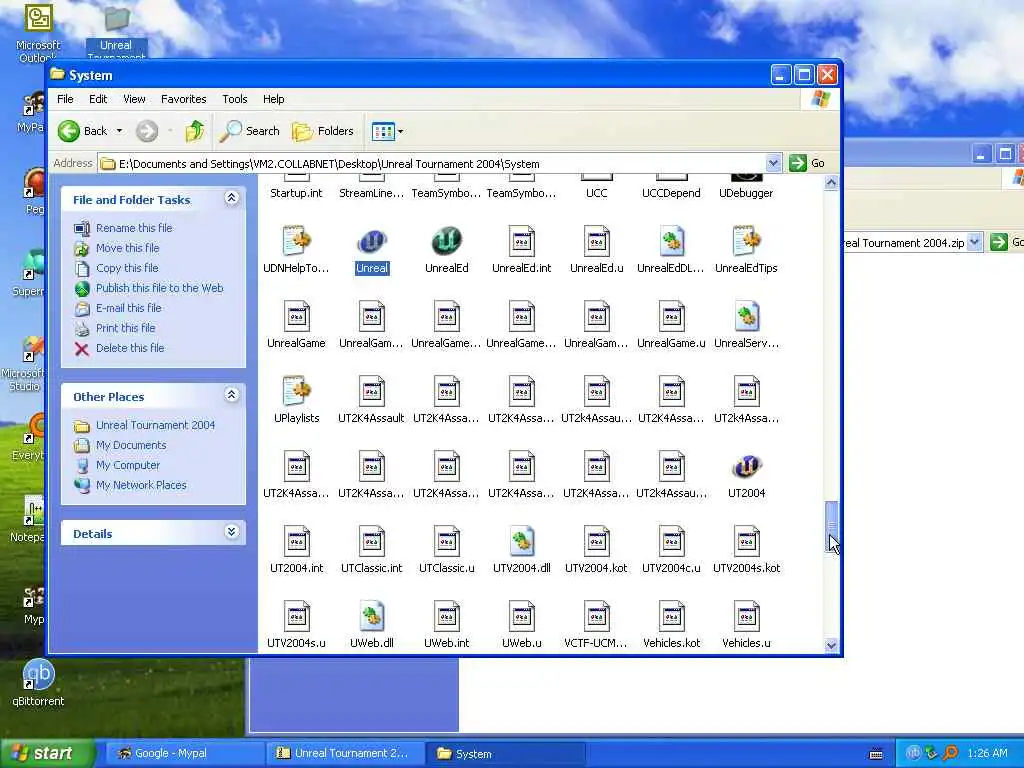
Task: Select the Vehicles.u file icon
Action: point(746,616)
